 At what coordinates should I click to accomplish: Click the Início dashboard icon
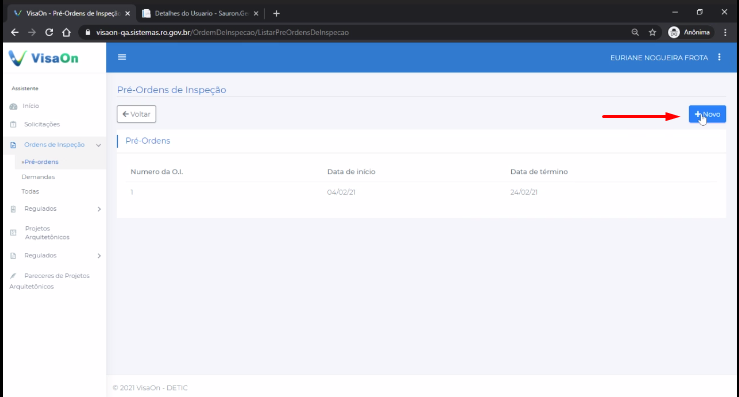(x=13, y=107)
